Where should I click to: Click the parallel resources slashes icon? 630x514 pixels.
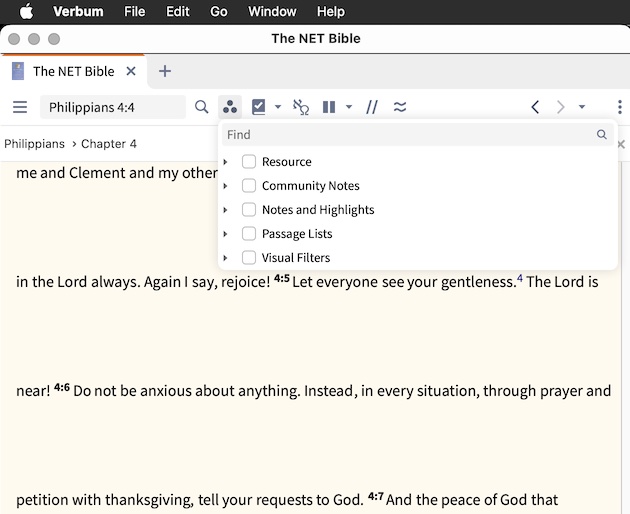point(372,107)
